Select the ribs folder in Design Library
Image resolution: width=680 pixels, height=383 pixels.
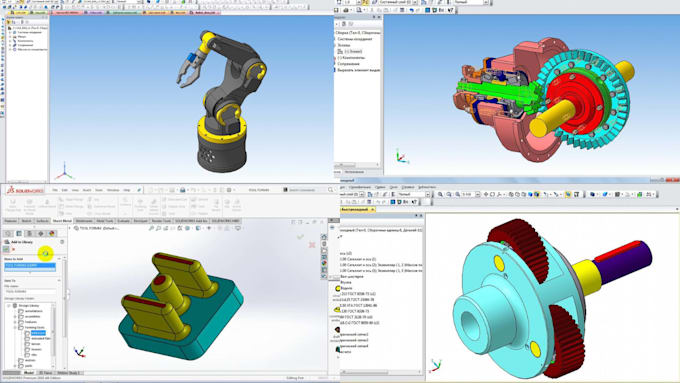34,355
